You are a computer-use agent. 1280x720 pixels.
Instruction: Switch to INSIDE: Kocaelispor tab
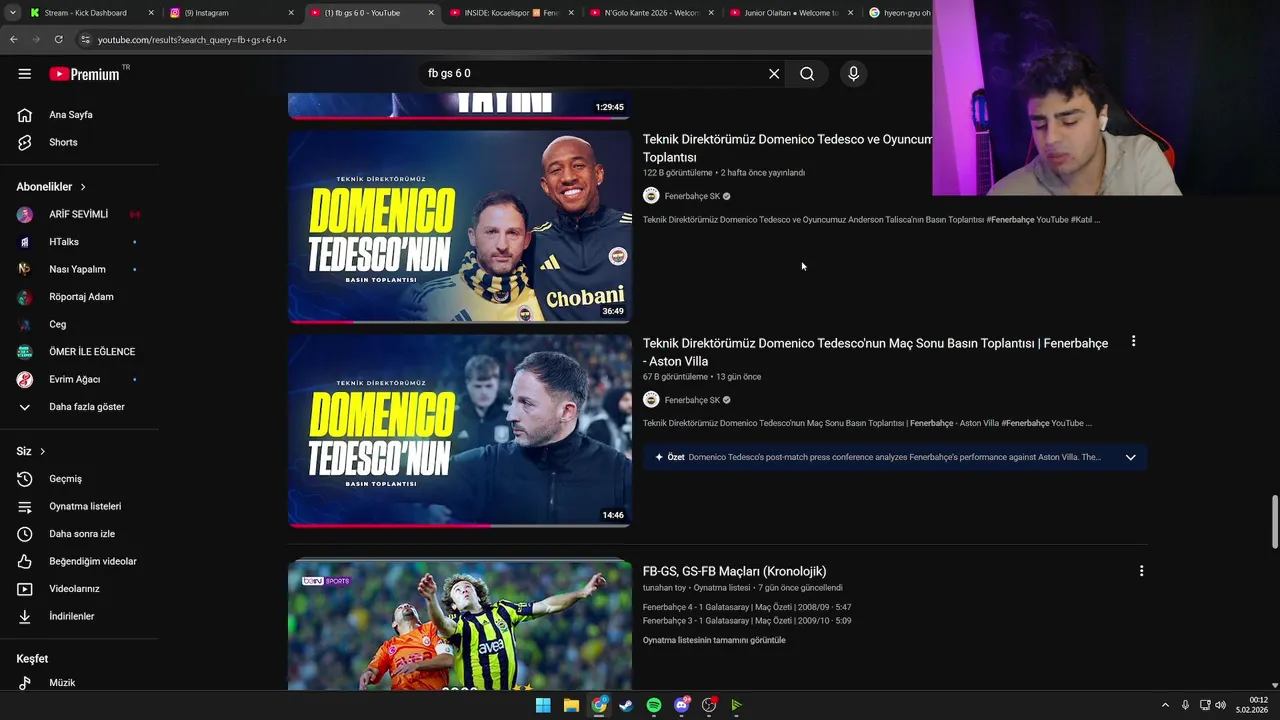[x=510, y=13]
